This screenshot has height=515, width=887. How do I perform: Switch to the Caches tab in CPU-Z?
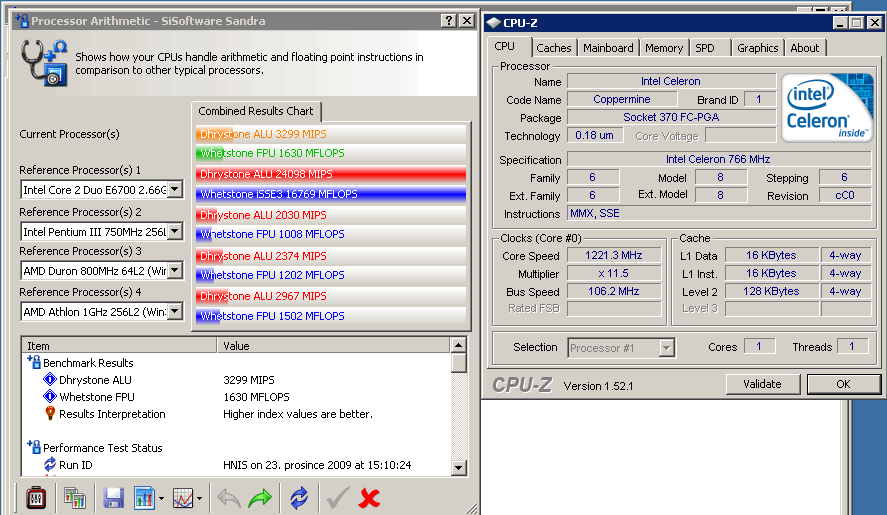point(553,48)
